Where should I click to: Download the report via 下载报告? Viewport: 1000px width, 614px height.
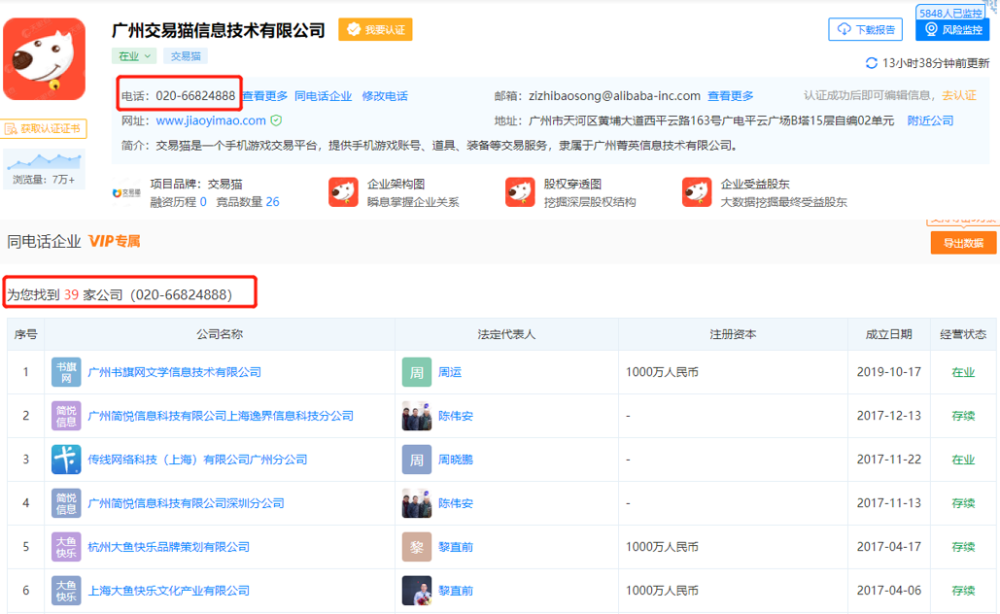866,29
